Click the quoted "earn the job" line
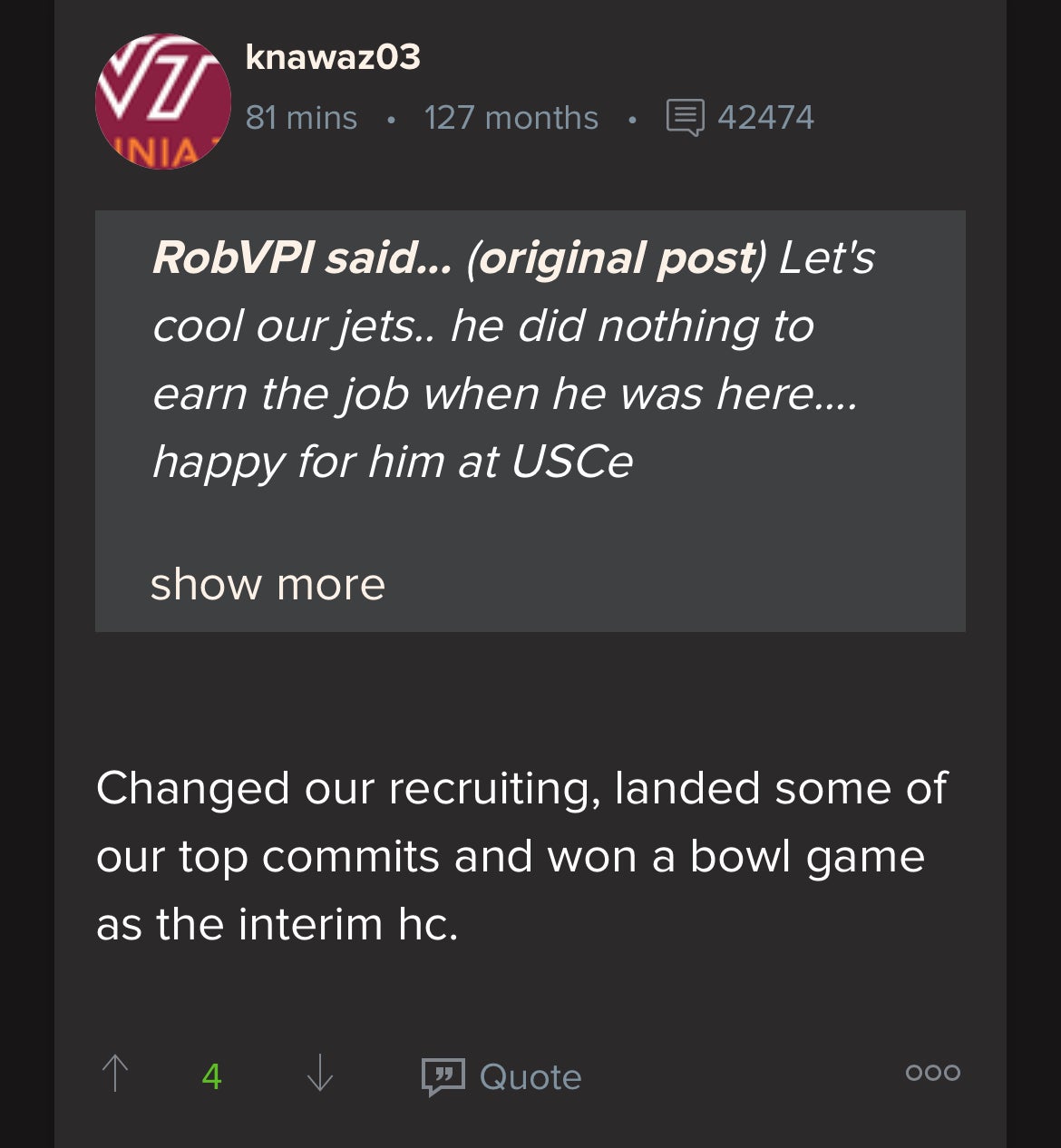The height and width of the screenshot is (1148, 1061). pos(504,394)
